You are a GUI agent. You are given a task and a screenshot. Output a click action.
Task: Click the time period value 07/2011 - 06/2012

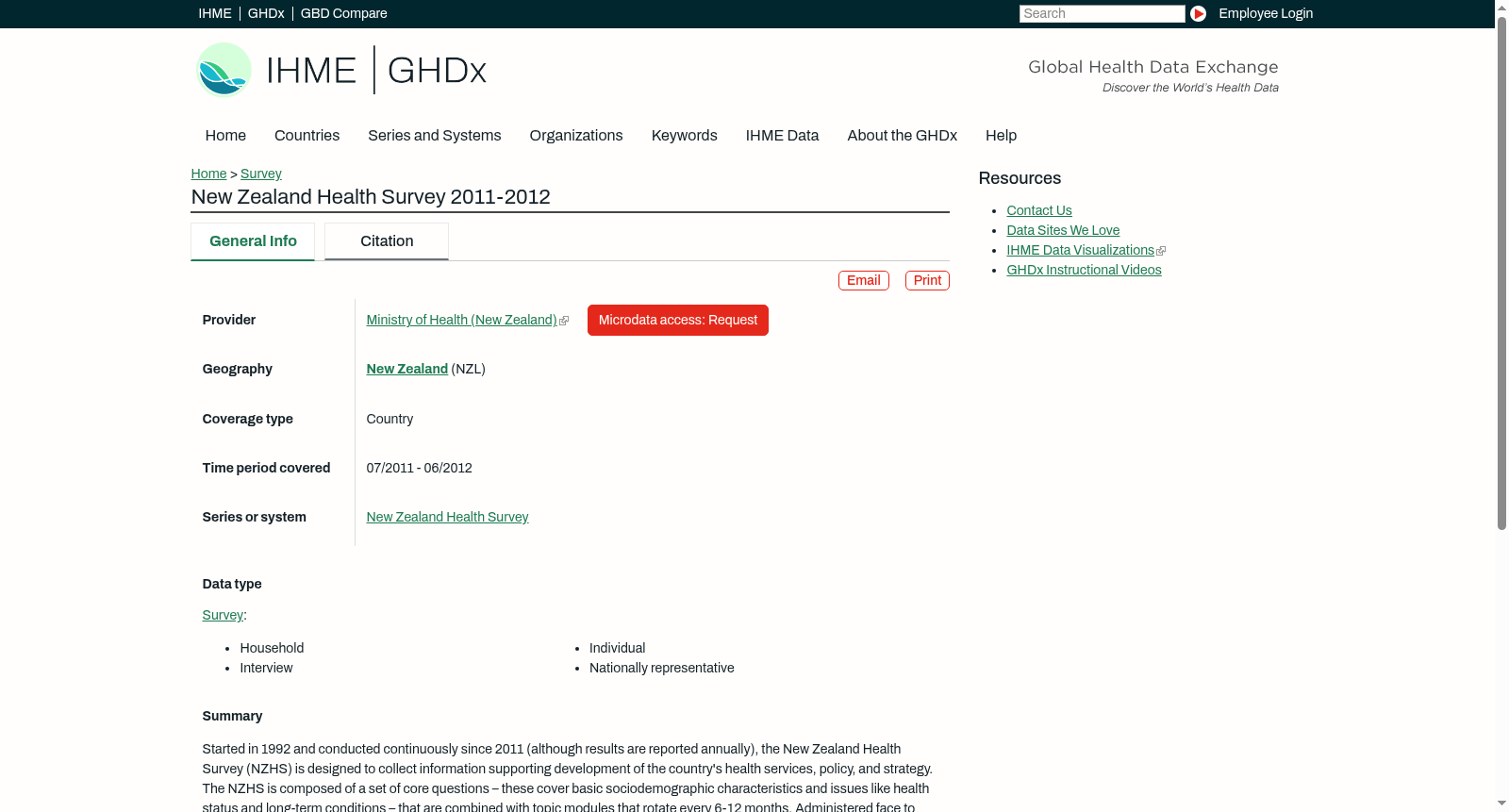tap(419, 469)
